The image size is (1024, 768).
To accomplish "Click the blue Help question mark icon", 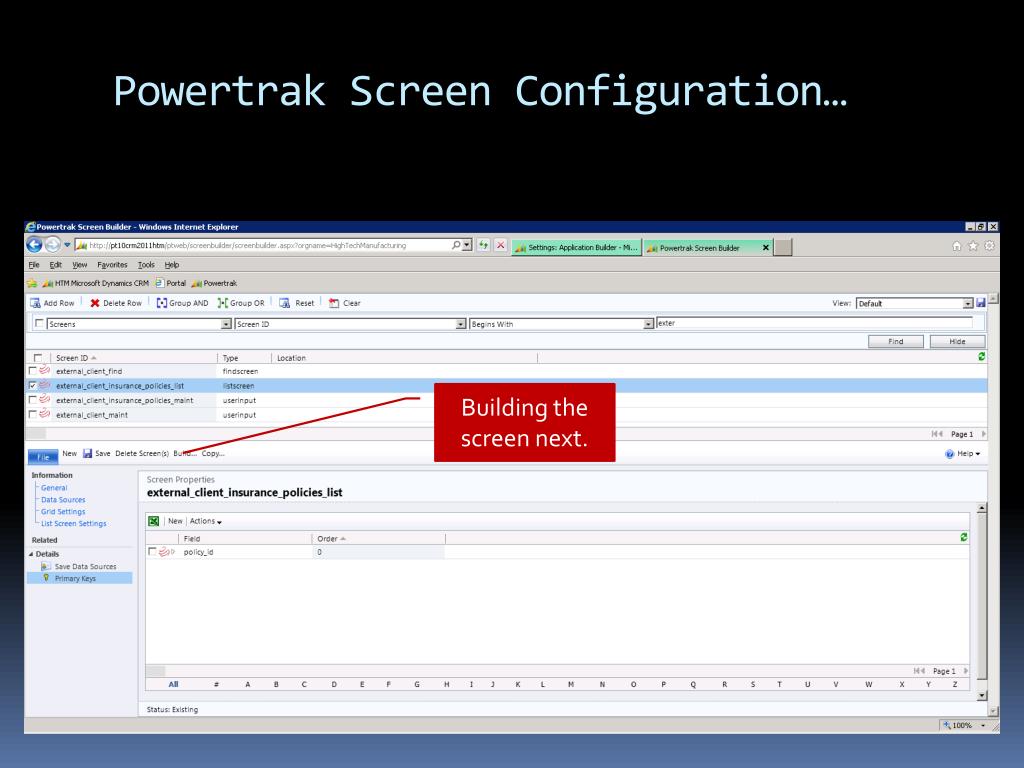I will pos(950,454).
